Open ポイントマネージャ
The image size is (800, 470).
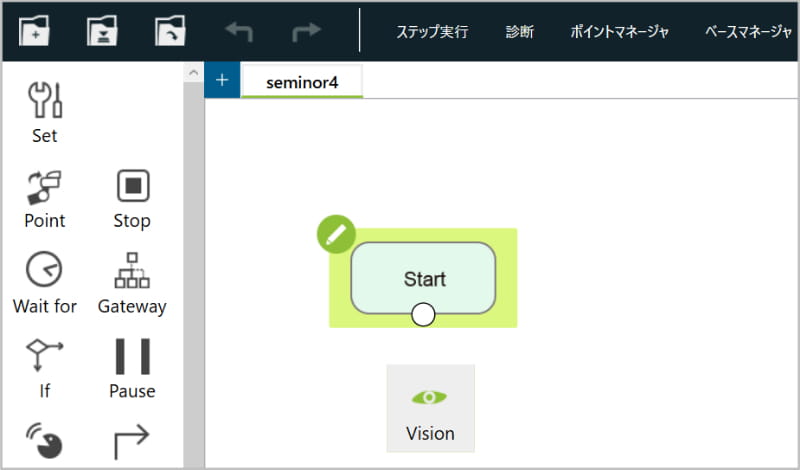pos(619,32)
